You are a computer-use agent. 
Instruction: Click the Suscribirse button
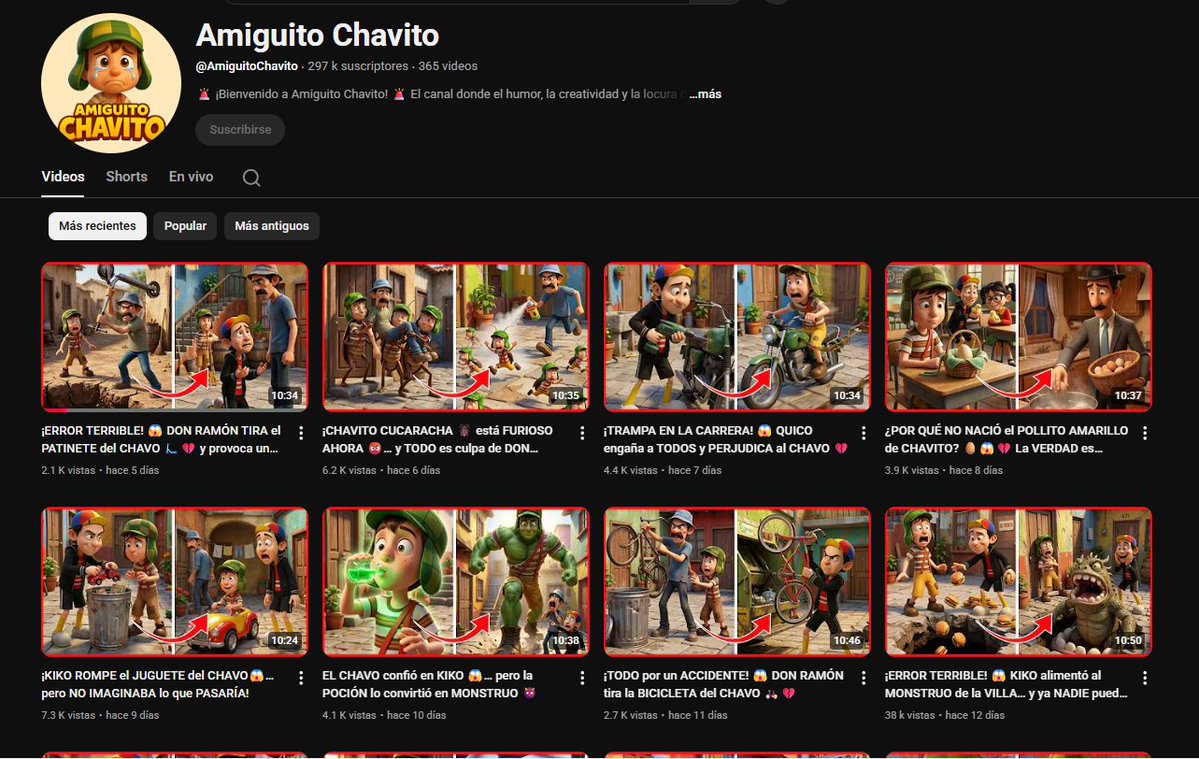240,130
